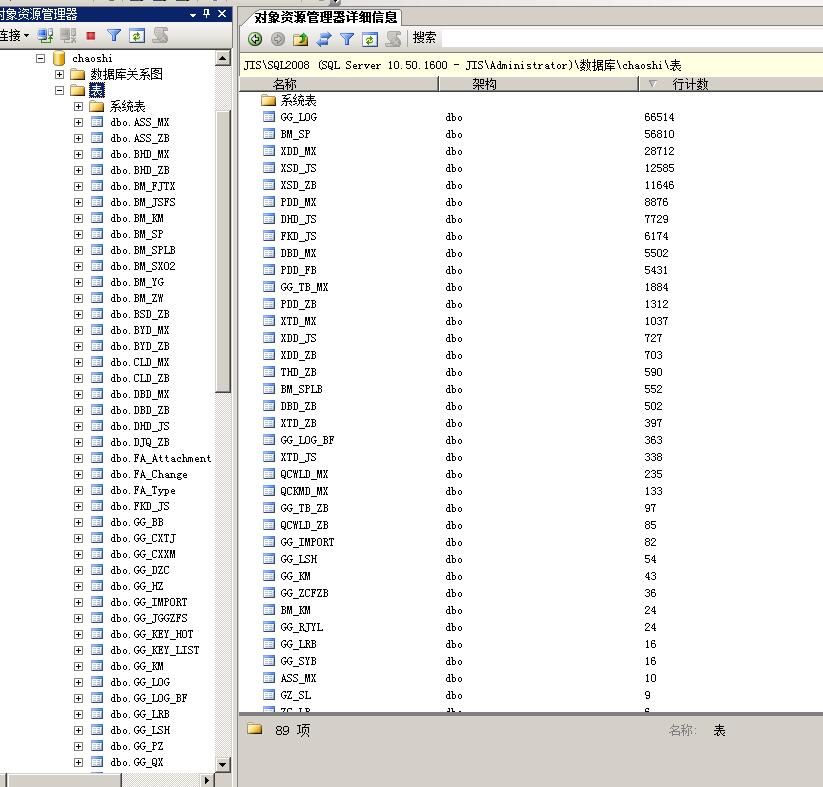Click the Forward navigation arrow icon
823x787 pixels.
(278, 38)
